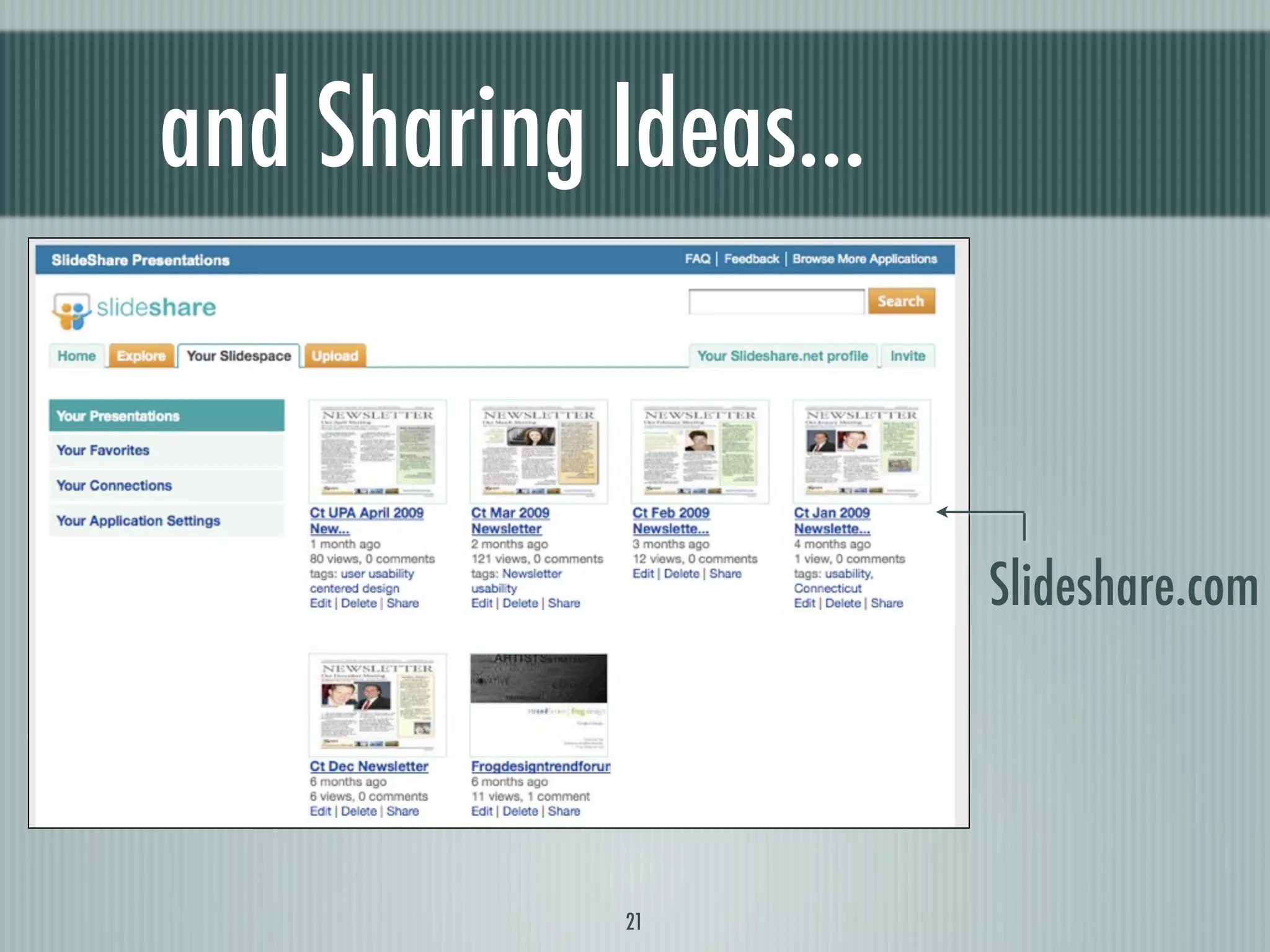1270x952 pixels.
Task: Edit the Ct Feb 2009 Newsletter
Action: click(643, 574)
